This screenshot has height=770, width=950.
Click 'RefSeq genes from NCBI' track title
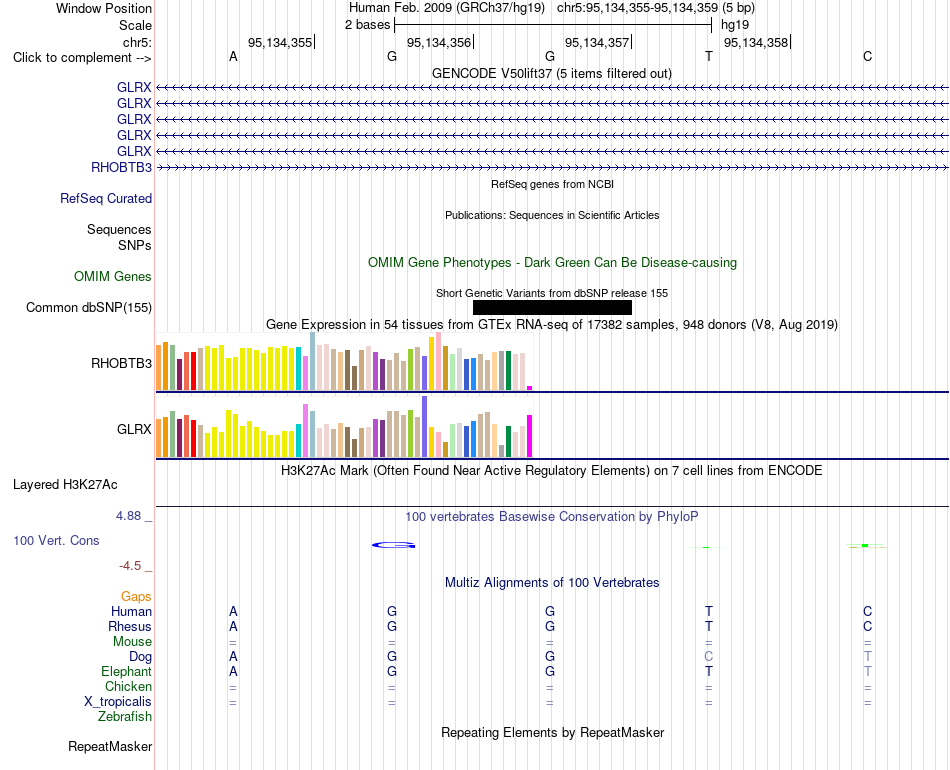pyautogui.click(x=553, y=184)
